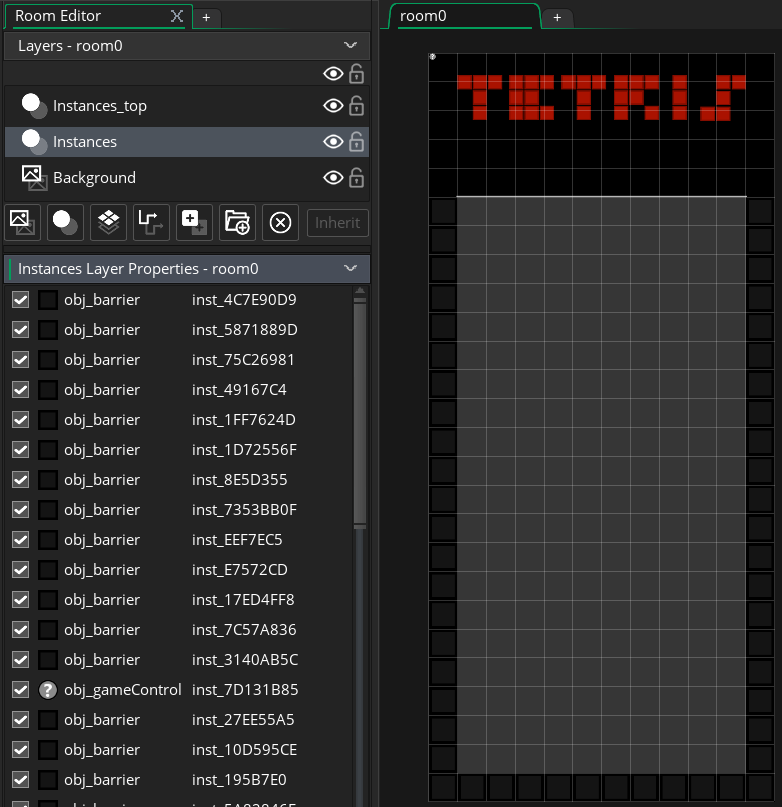
Task: Create a new instance layer
Action: click(65, 222)
